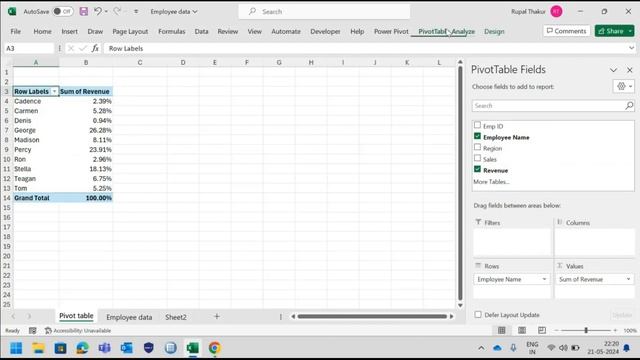640x360 pixels.
Task: Open the File menu
Action: (x=16, y=31)
